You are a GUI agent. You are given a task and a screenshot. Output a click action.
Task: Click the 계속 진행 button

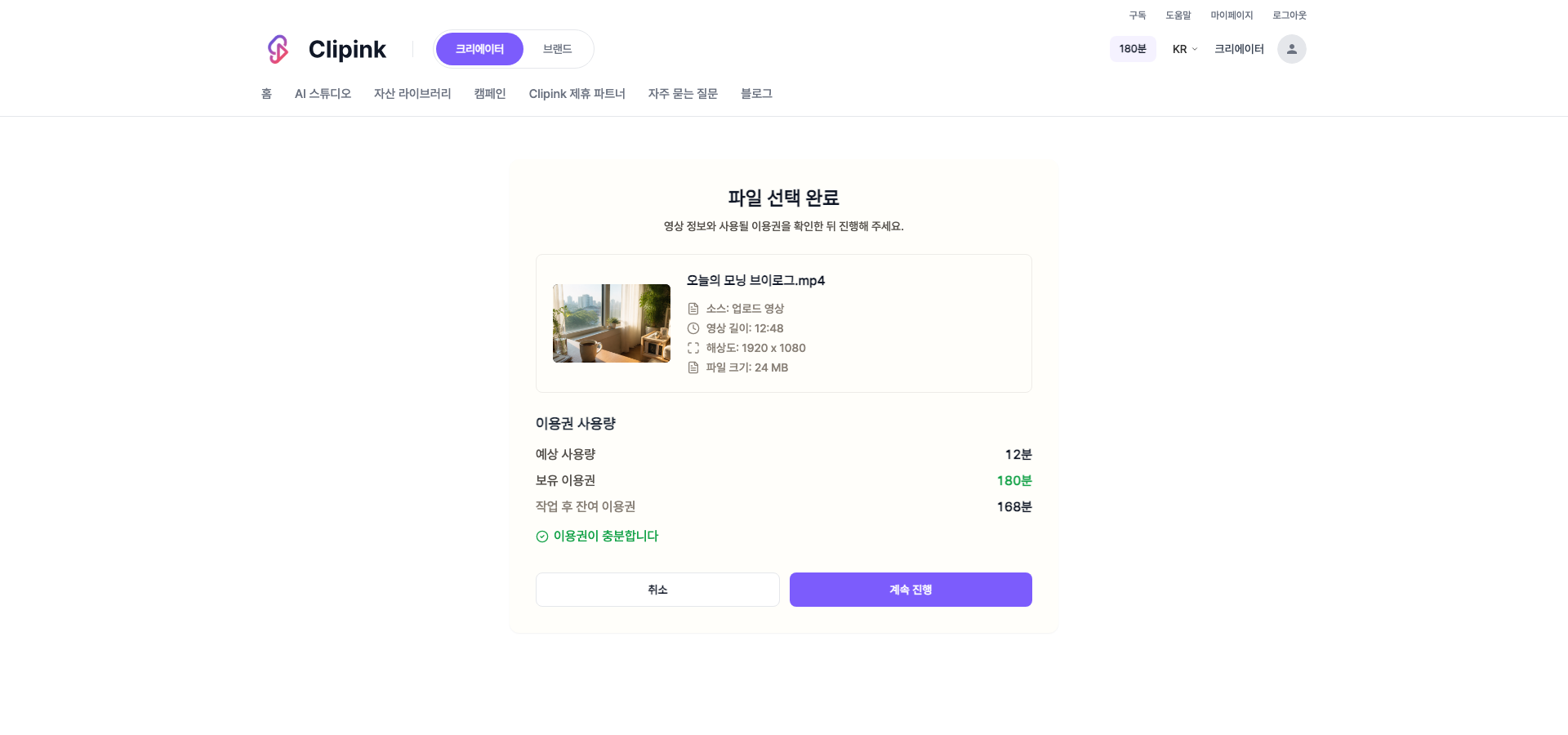pos(911,590)
